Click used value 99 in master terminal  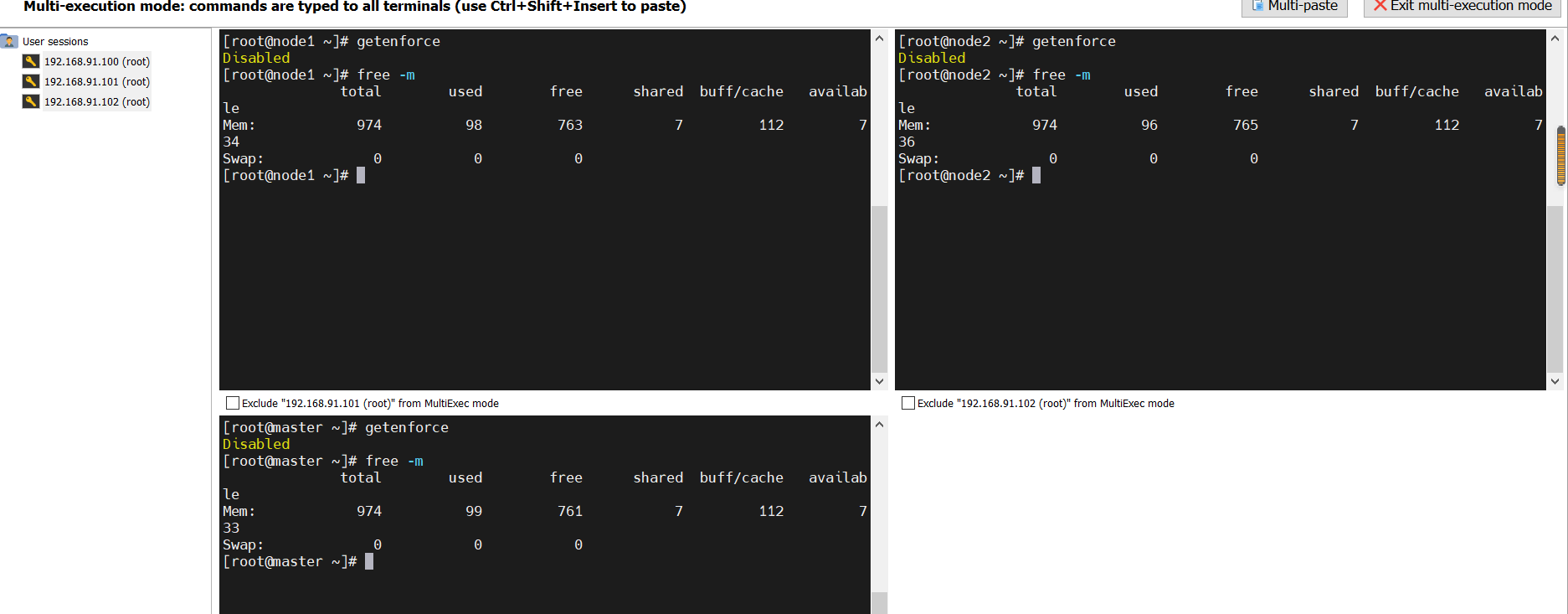point(474,511)
